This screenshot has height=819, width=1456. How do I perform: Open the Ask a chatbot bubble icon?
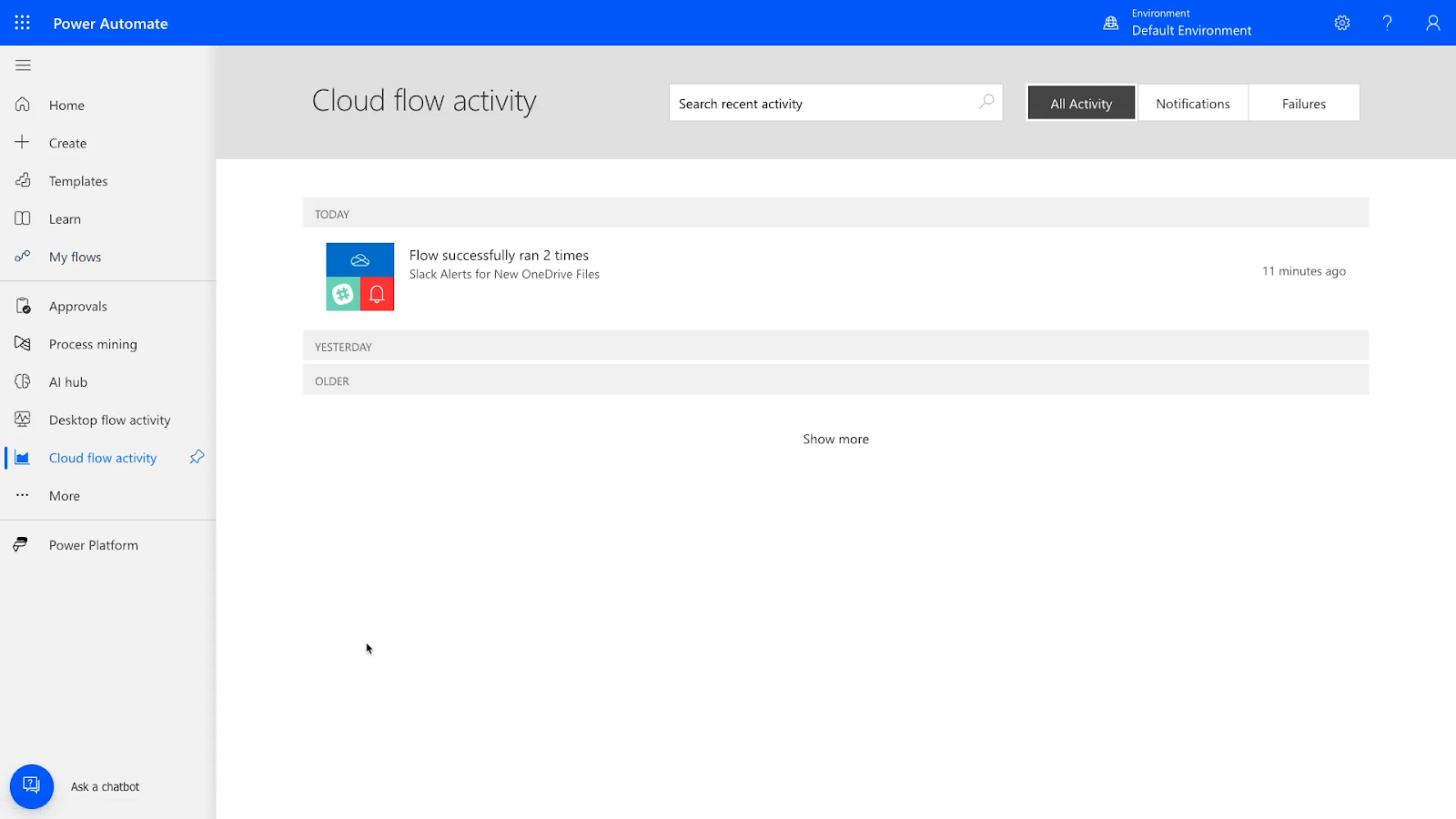click(x=32, y=786)
